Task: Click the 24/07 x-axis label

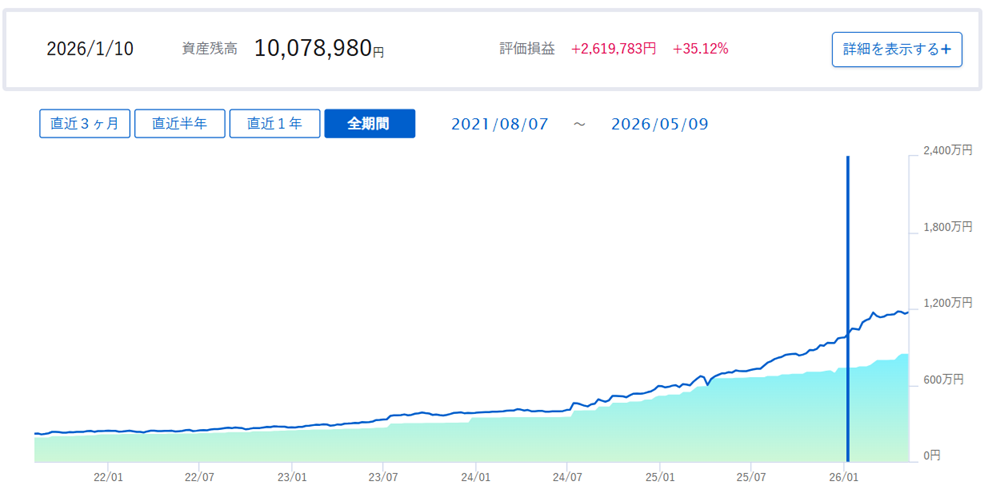Action: coord(568,477)
